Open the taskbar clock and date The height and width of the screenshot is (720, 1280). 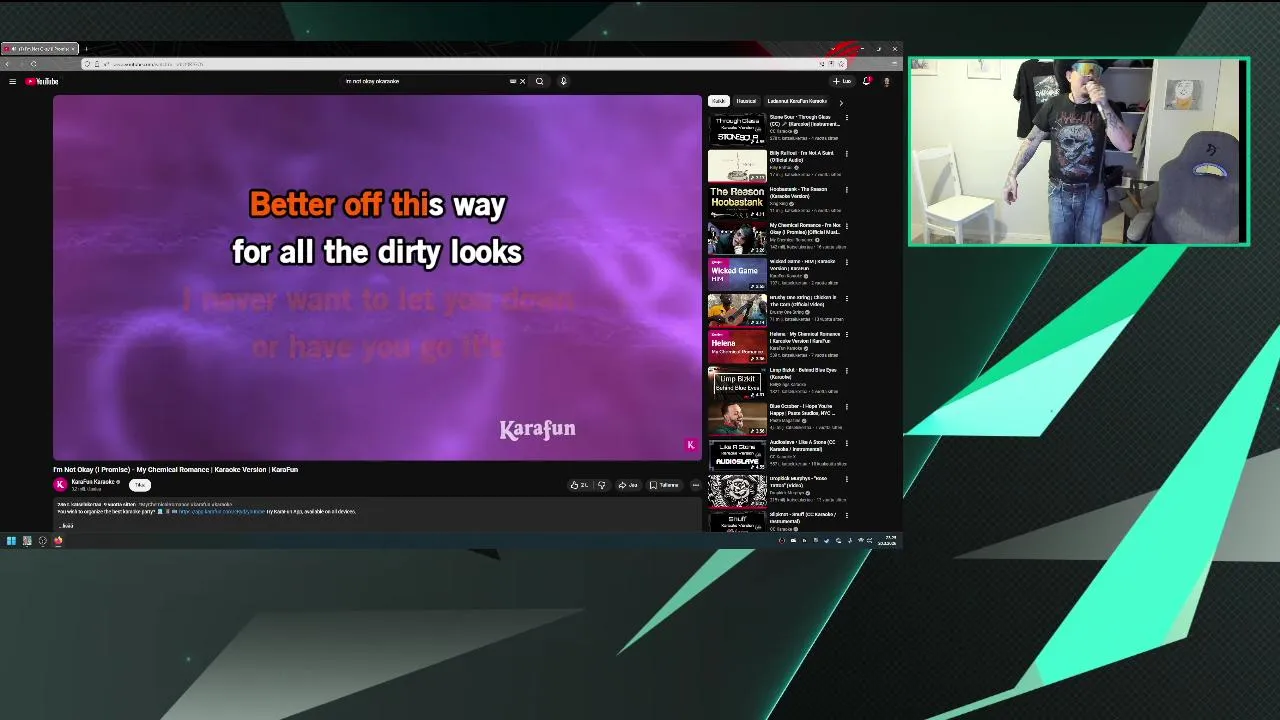(x=889, y=541)
